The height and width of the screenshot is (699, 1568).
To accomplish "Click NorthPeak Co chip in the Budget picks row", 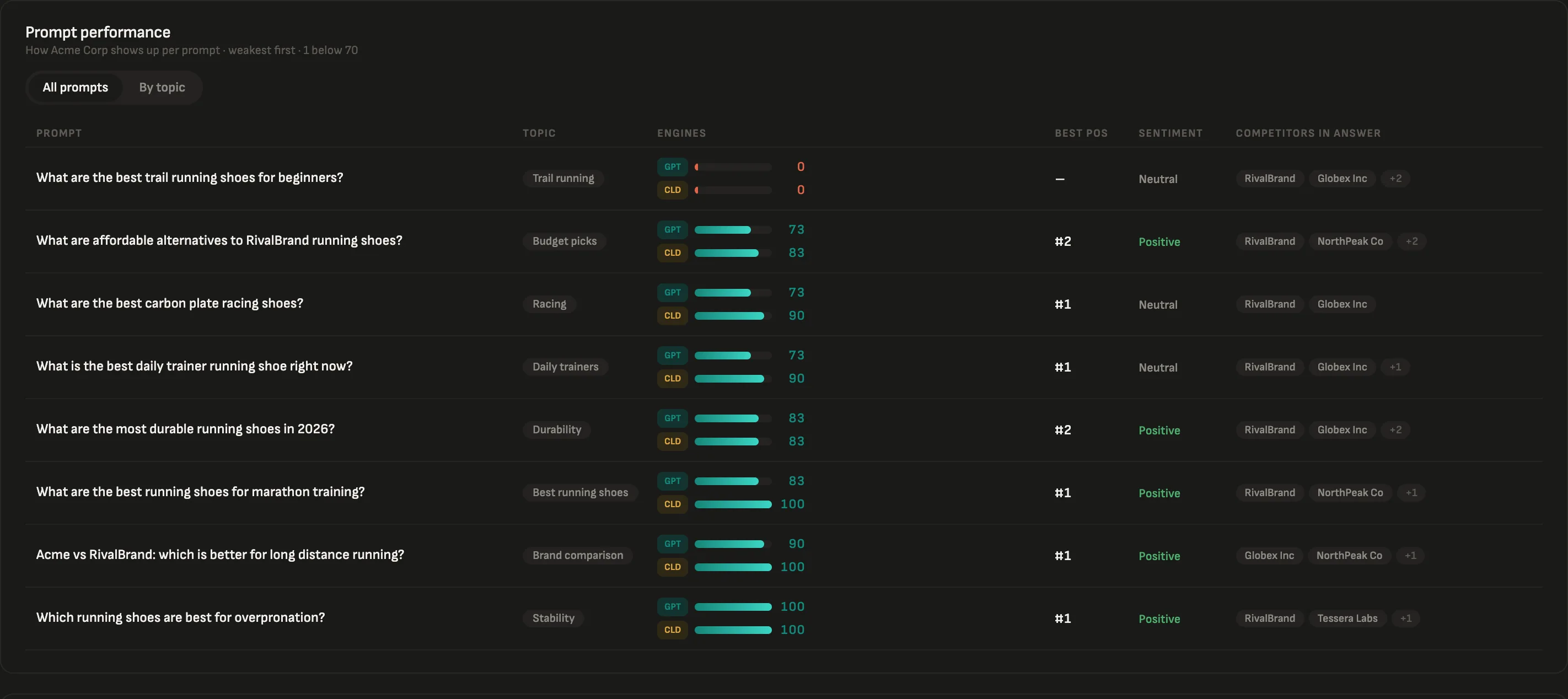I will pyautogui.click(x=1350, y=241).
